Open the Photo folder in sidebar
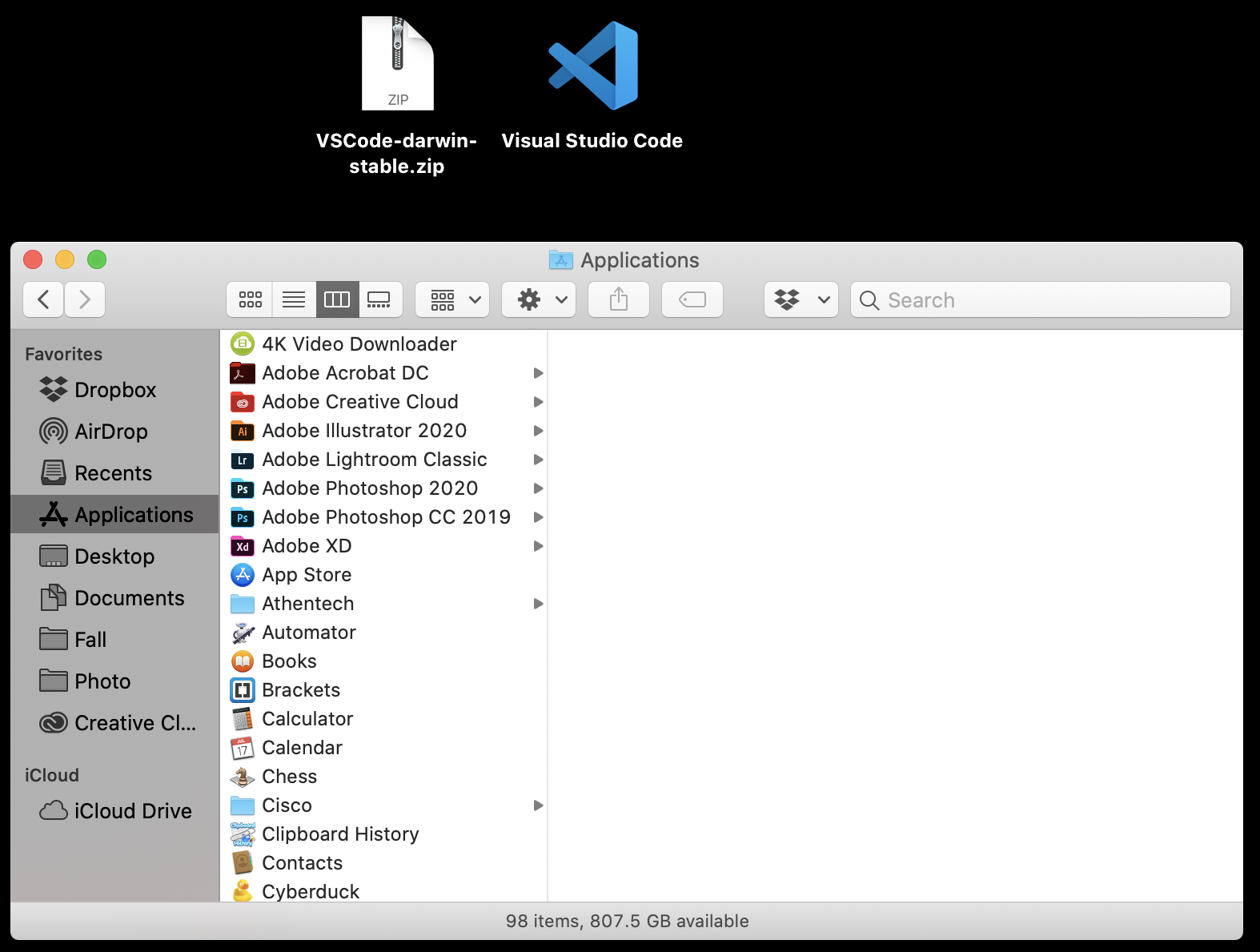1260x952 pixels. (114, 681)
